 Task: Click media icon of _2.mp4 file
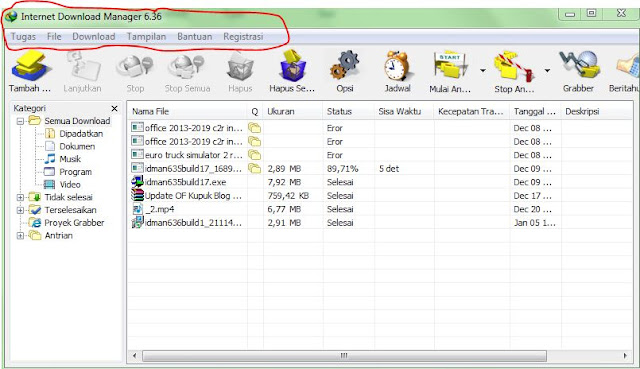coord(137,209)
